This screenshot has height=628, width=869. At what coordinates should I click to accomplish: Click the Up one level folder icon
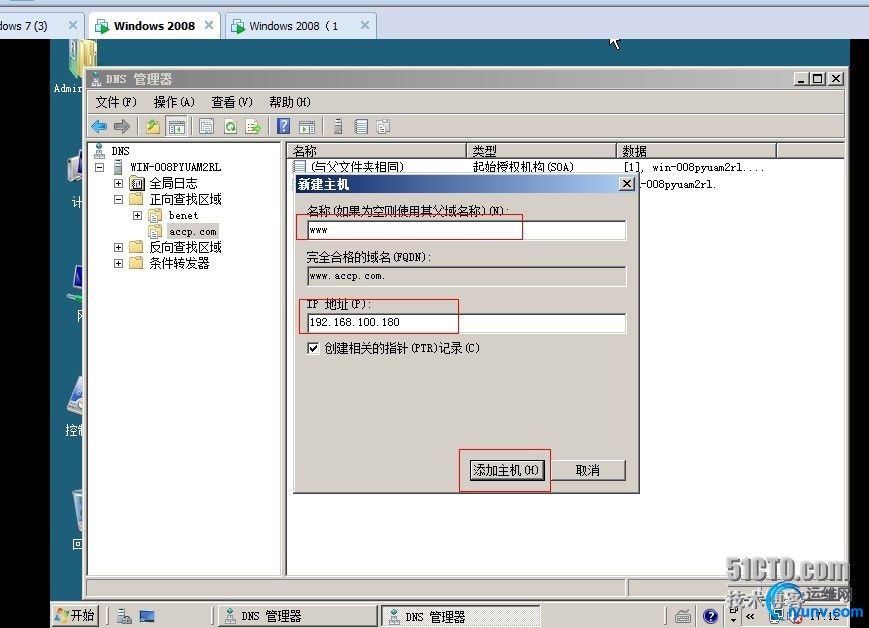(x=152, y=126)
